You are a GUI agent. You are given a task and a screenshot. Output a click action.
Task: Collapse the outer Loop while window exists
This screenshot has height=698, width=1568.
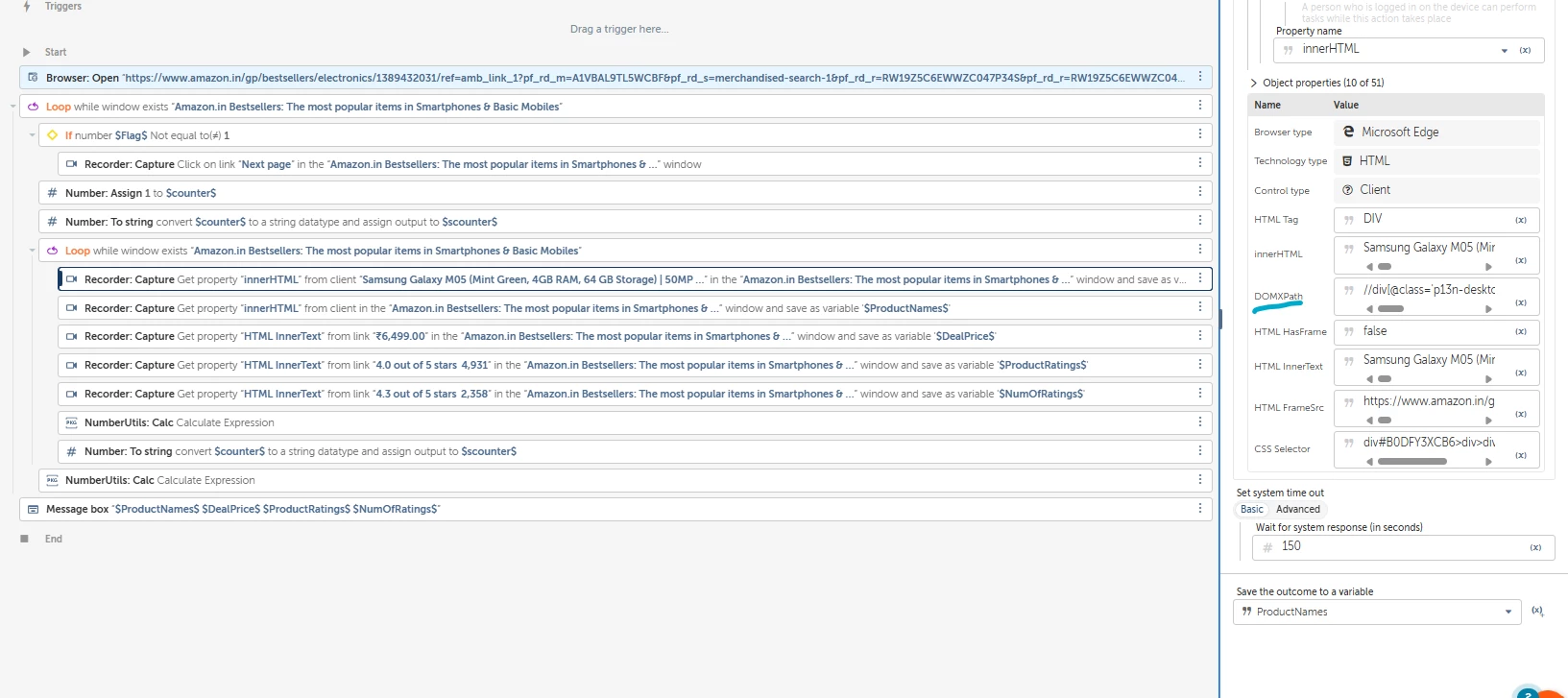[x=12, y=107]
